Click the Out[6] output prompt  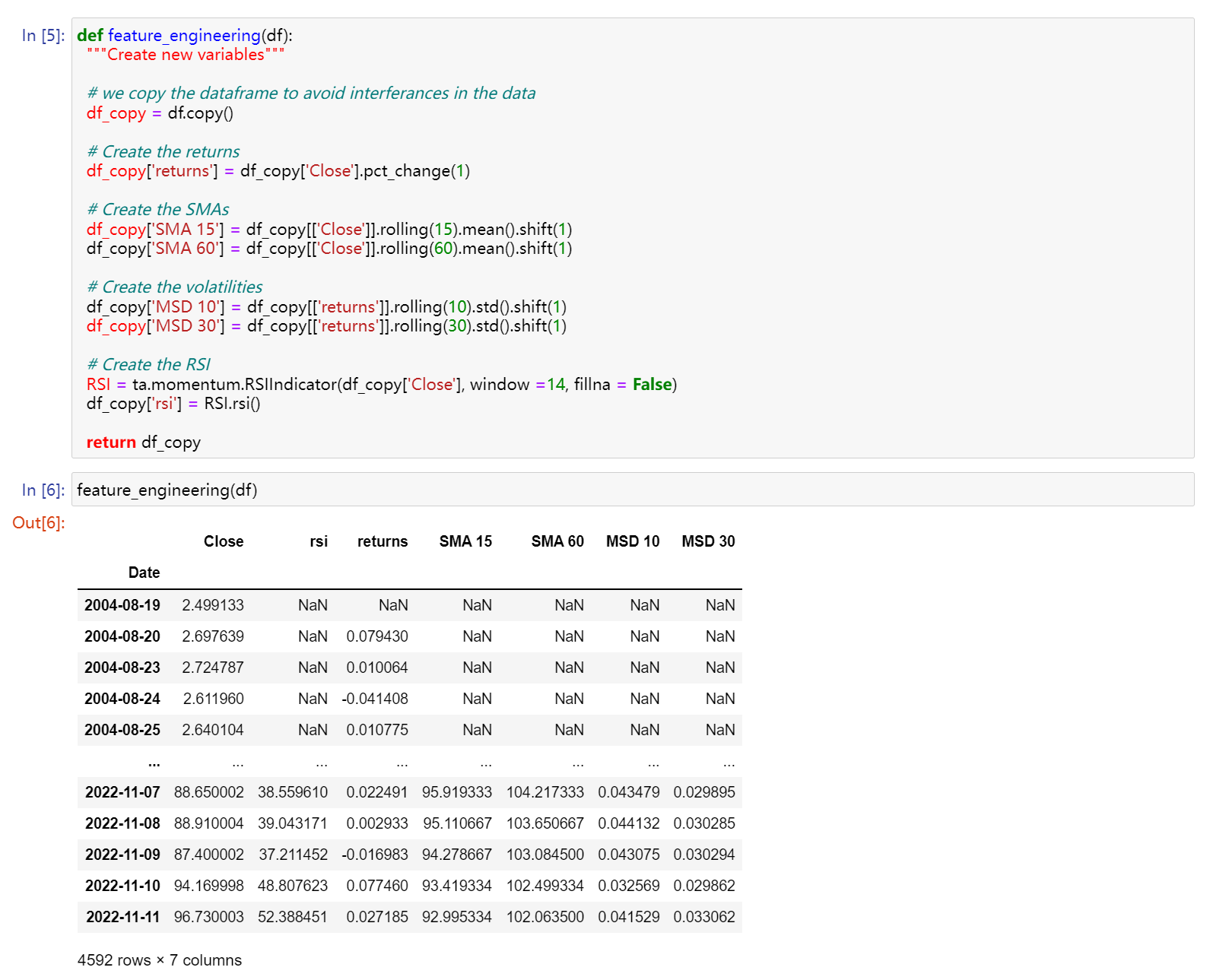39,523
